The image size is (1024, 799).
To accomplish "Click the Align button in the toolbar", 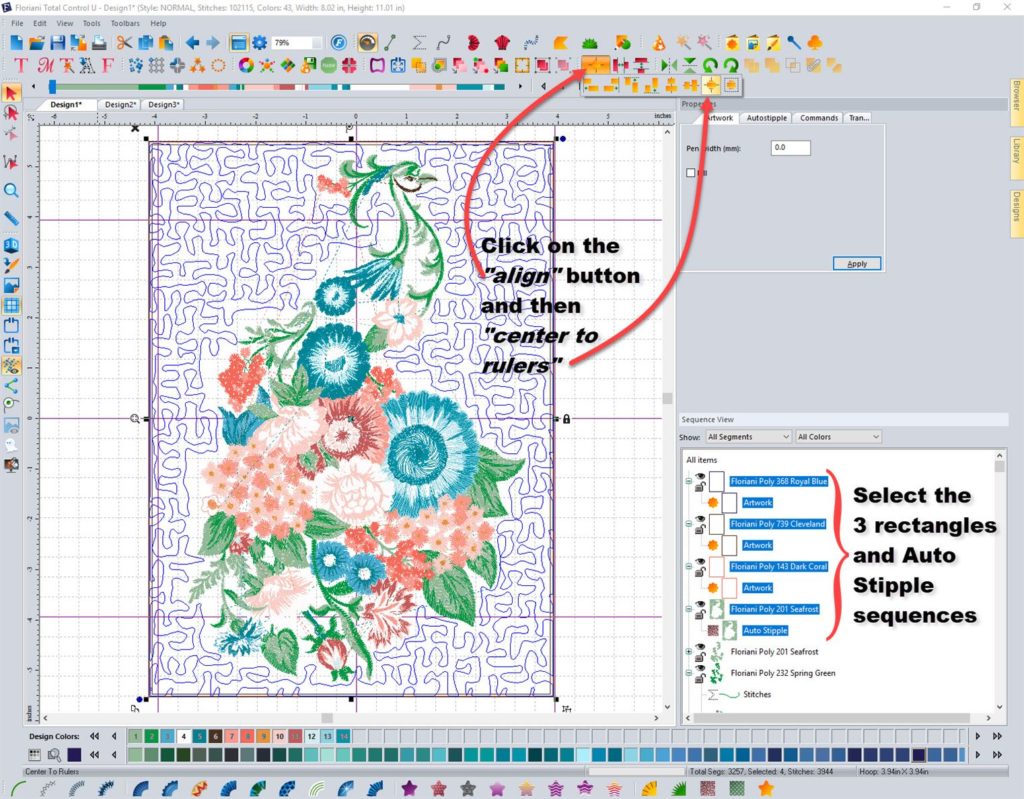I will pyautogui.click(x=596, y=65).
